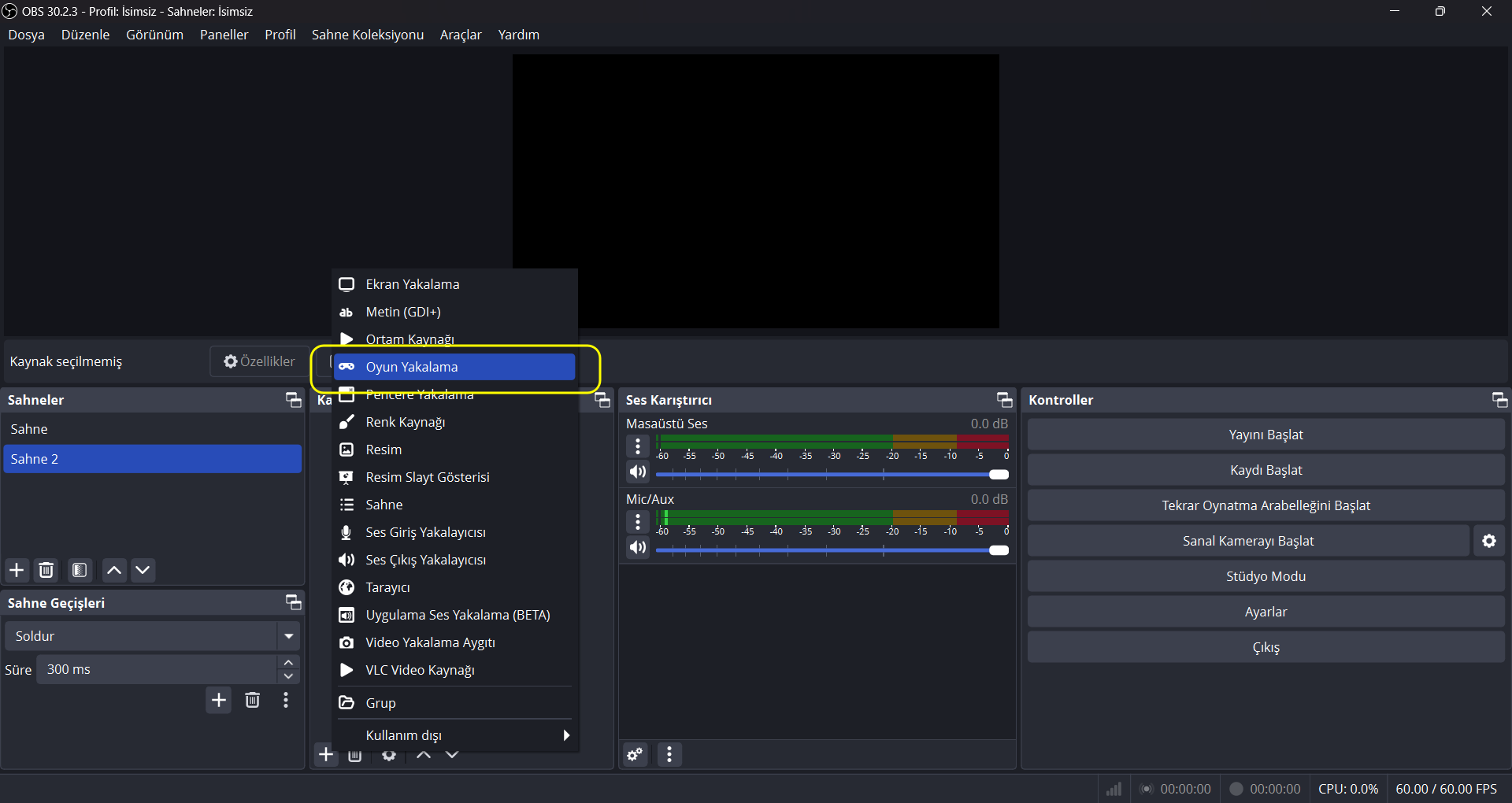Screen dimensions: 1512x803
Task: Choose Ses Çıkış Yakalayıcısı source
Action: tap(455, 560)
